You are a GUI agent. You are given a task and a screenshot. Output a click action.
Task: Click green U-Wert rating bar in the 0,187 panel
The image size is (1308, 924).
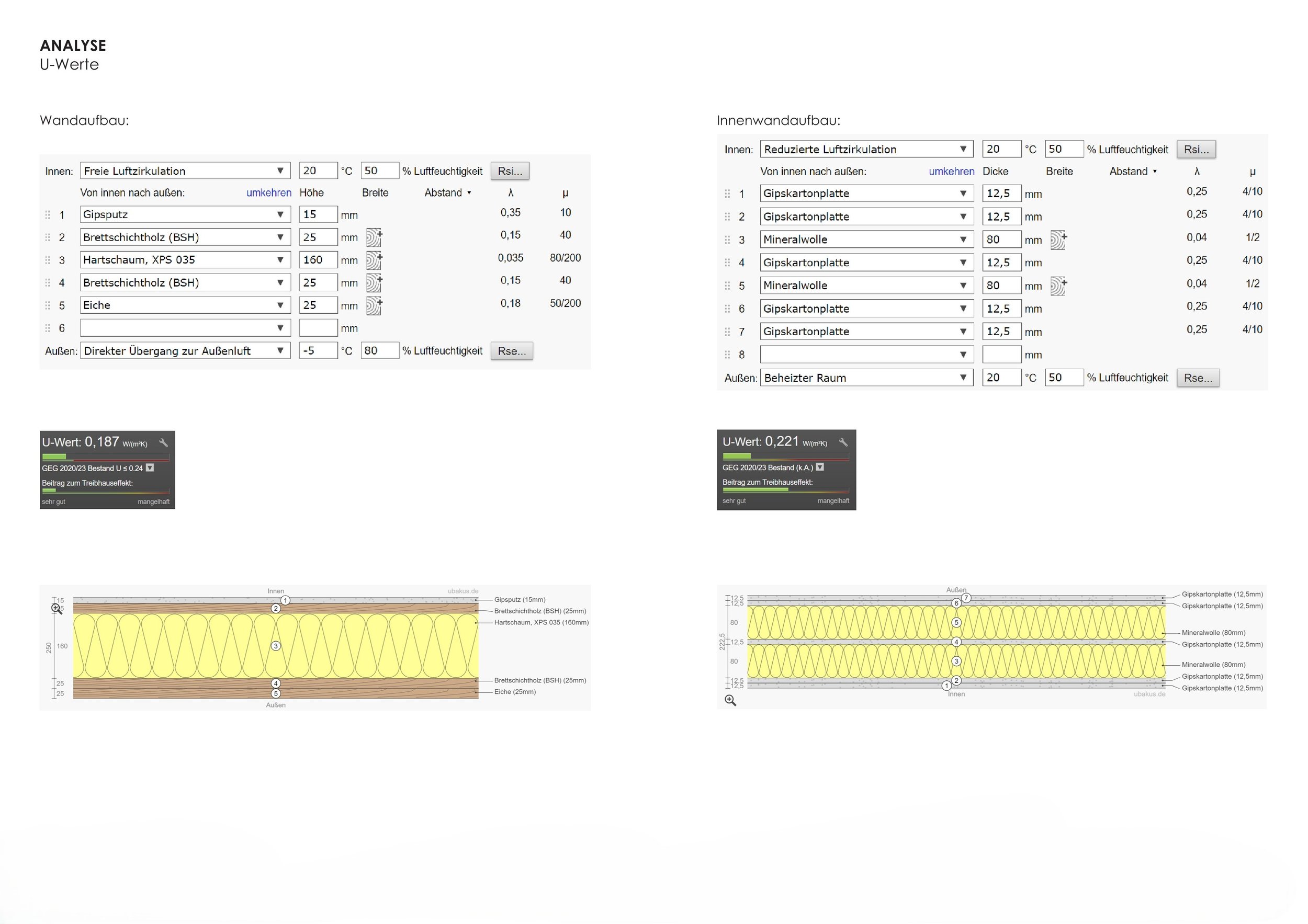(55, 457)
